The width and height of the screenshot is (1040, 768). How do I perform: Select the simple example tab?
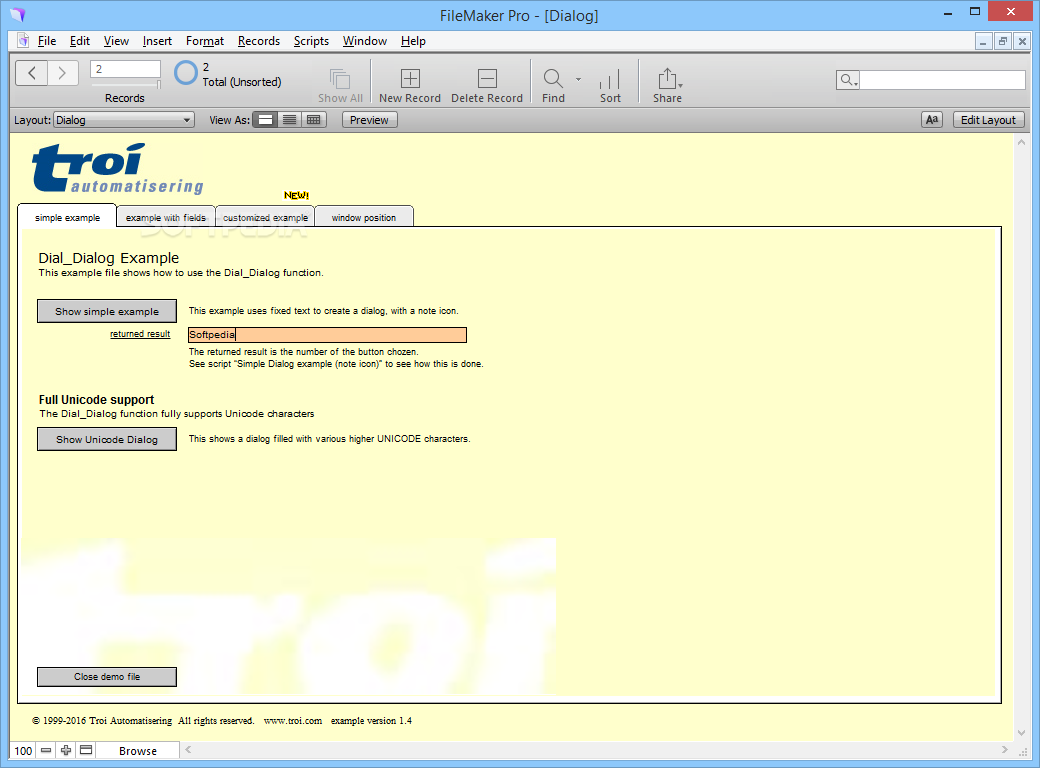67,217
